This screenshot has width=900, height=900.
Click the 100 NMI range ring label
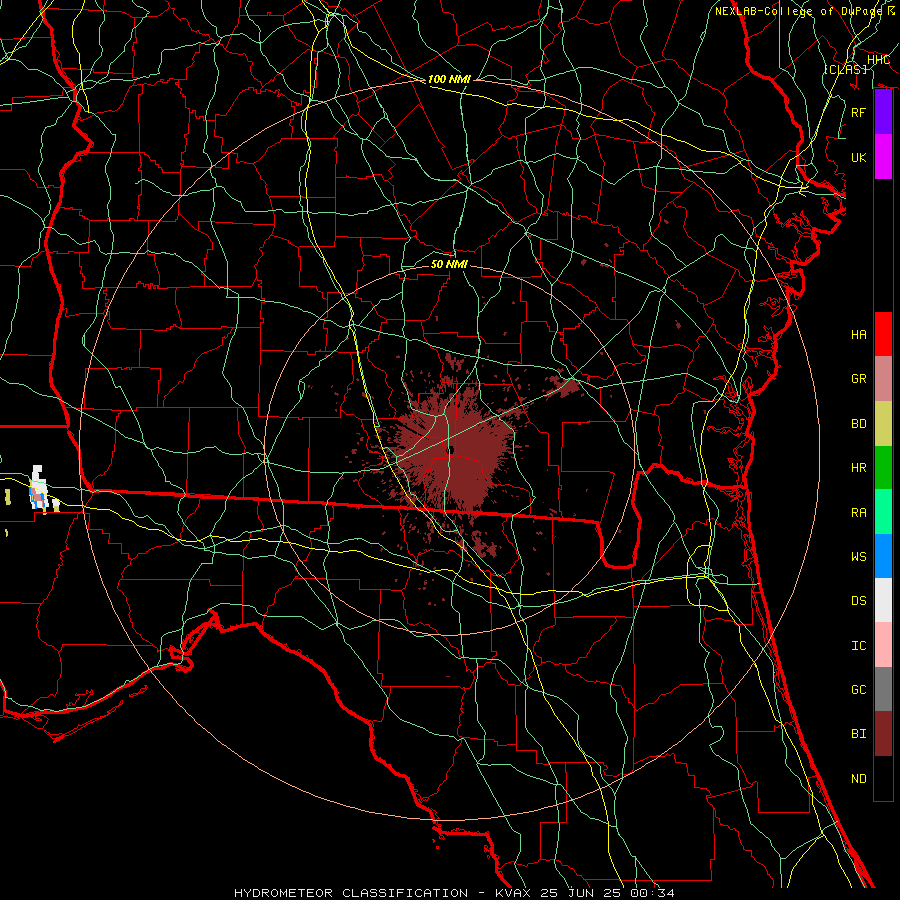[449, 79]
